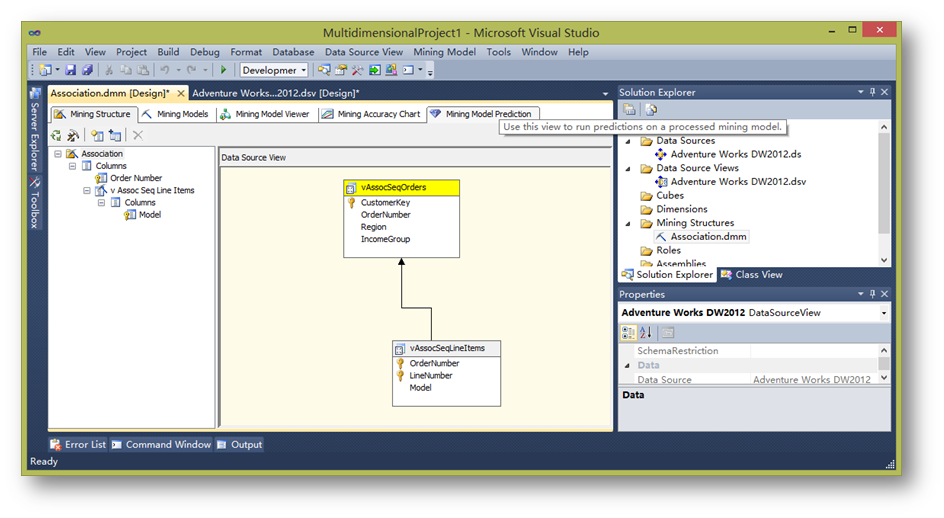Click Alphabetical sort icon in Properties

coord(646,332)
